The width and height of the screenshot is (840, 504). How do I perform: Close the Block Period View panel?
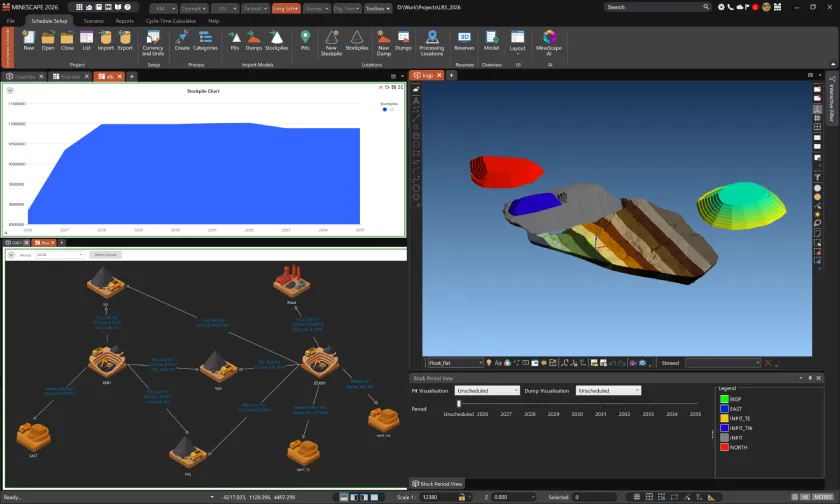click(818, 378)
